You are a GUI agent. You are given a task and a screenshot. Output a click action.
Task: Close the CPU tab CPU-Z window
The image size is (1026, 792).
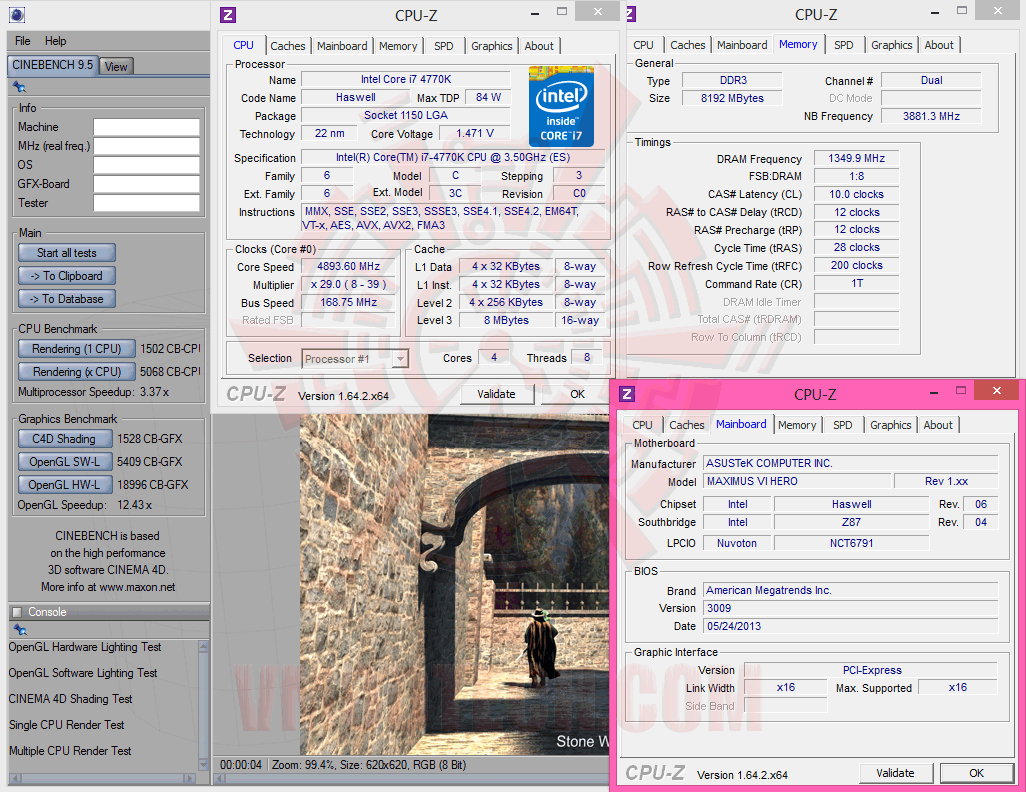tap(597, 12)
